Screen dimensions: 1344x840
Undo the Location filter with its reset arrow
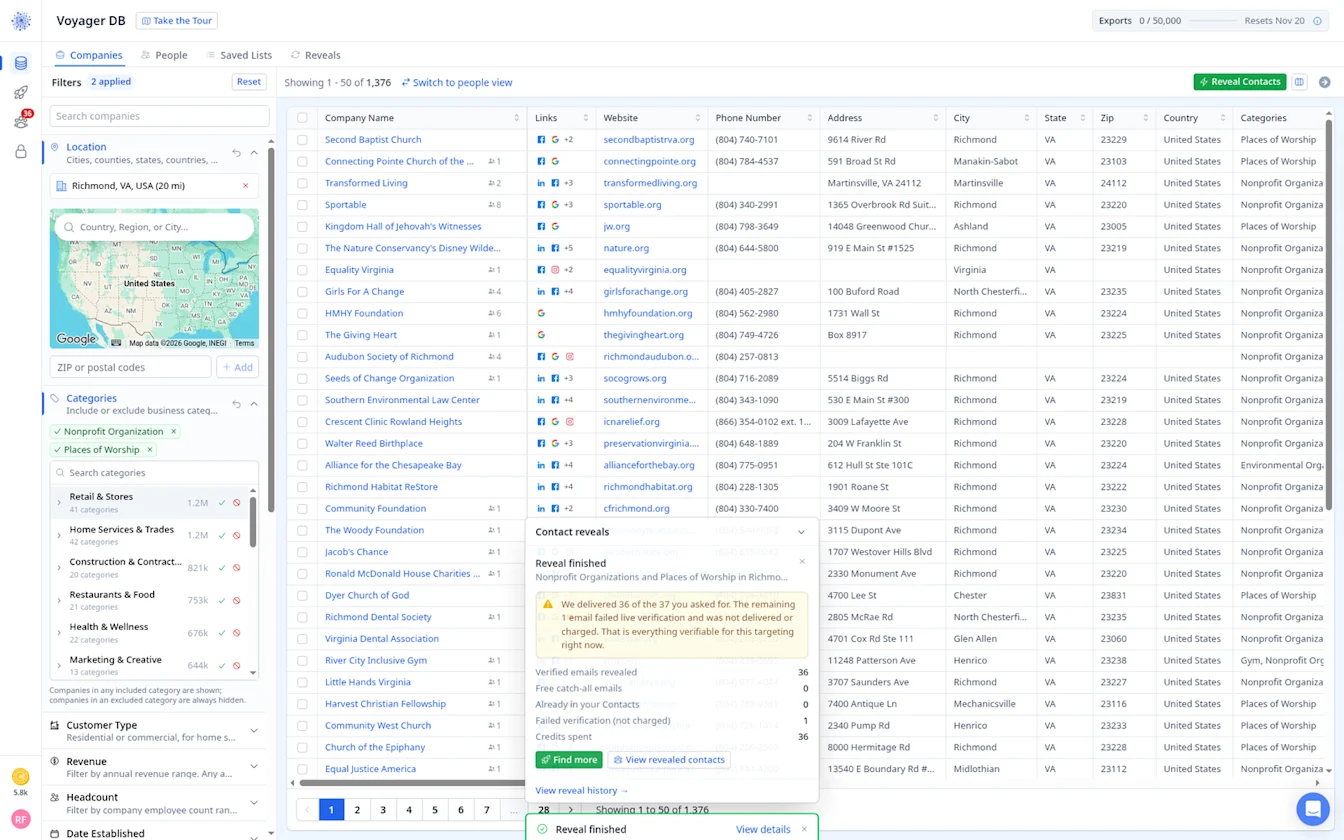tap(237, 153)
